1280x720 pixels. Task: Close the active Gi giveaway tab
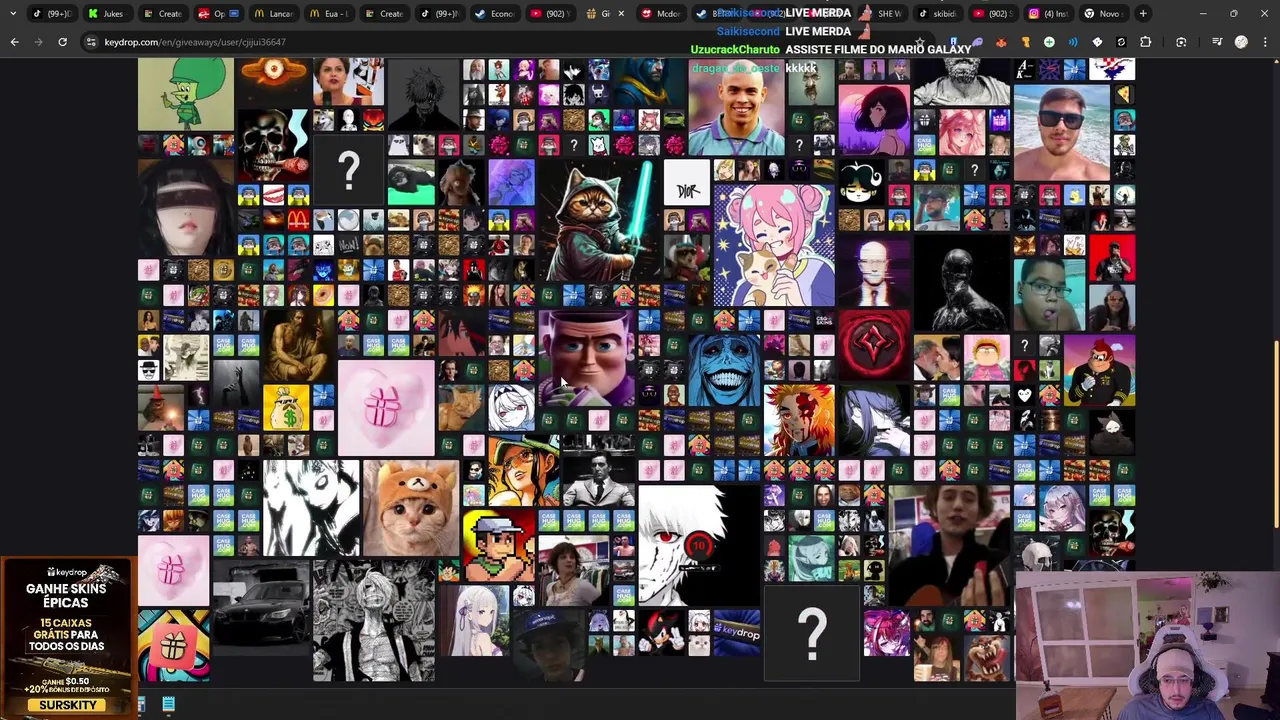[620, 14]
